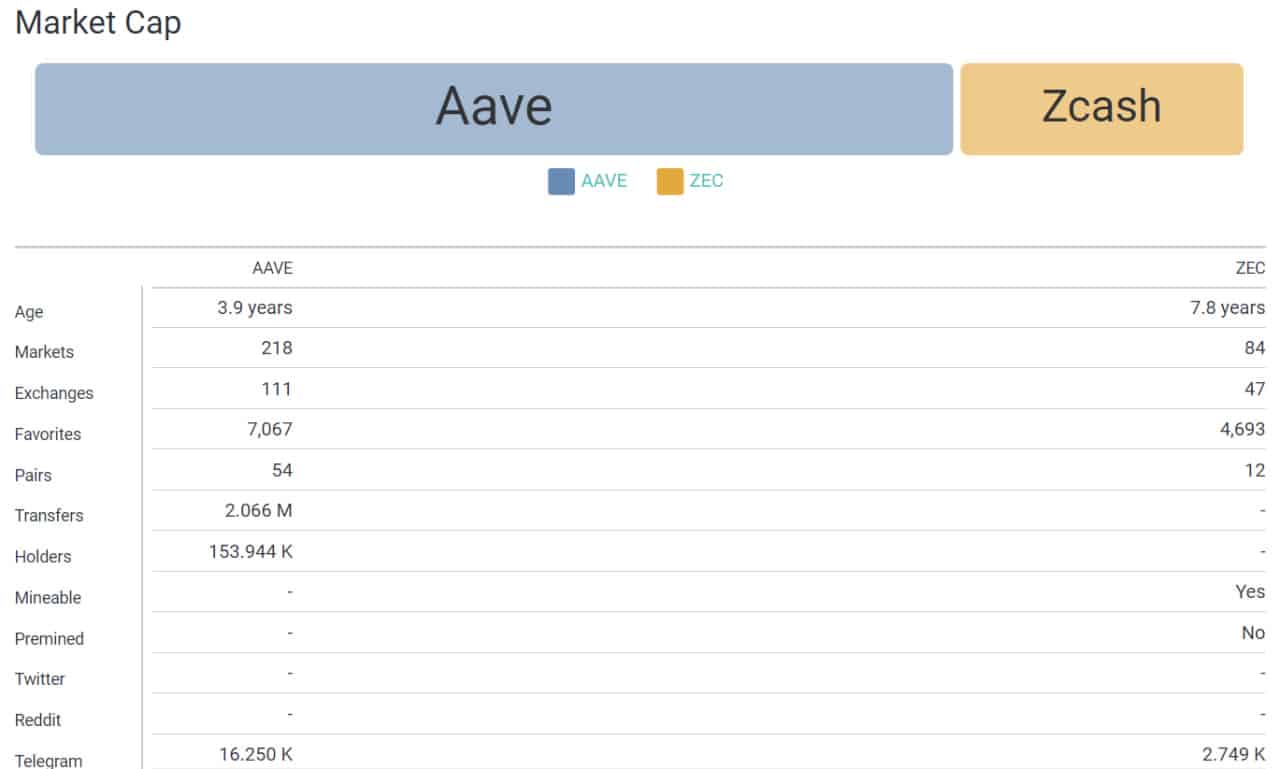The image size is (1280, 769).
Task: Select the Age row label
Action: 29,312
